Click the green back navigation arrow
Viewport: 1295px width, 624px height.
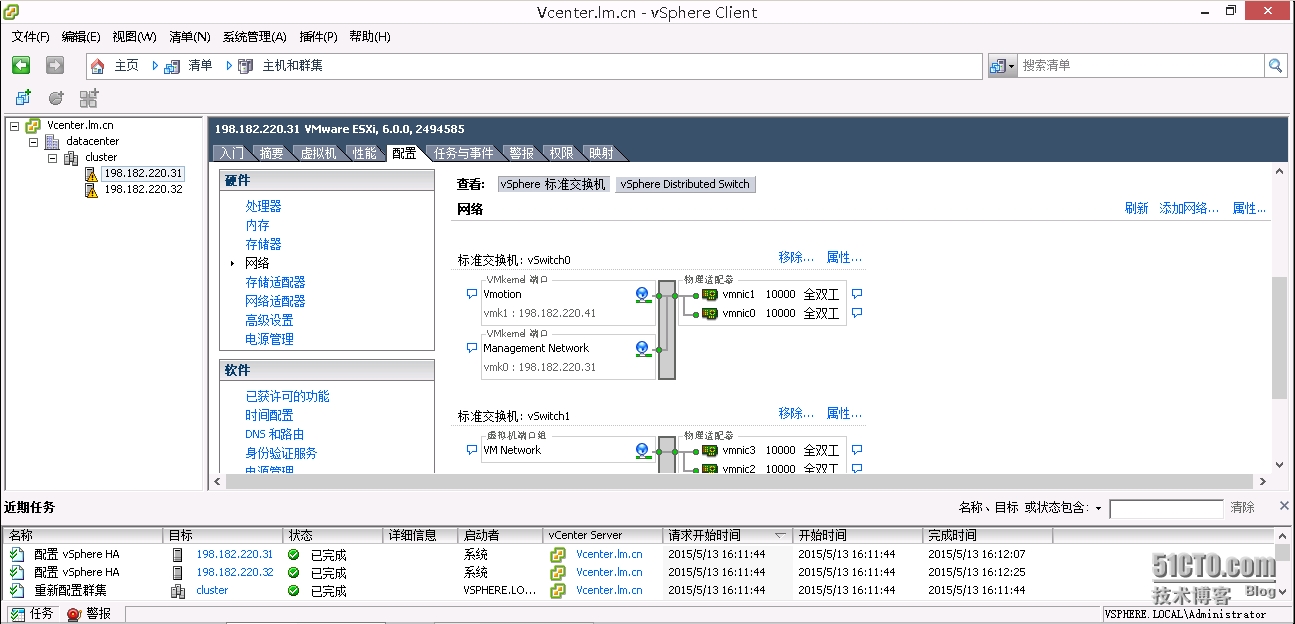pyautogui.click(x=20, y=65)
